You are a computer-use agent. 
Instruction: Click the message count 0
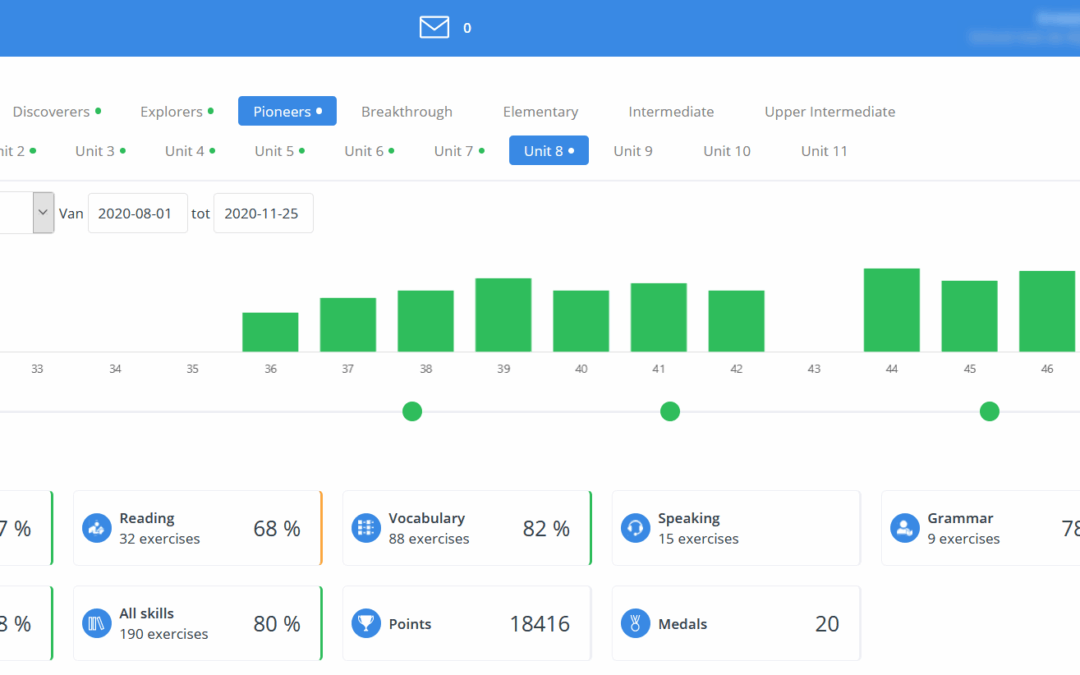click(x=467, y=28)
